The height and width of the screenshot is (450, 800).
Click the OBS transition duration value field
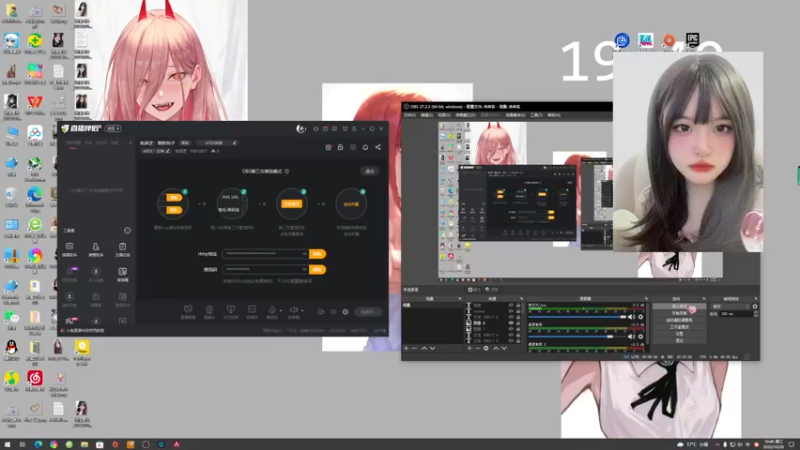tap(736, 314)
